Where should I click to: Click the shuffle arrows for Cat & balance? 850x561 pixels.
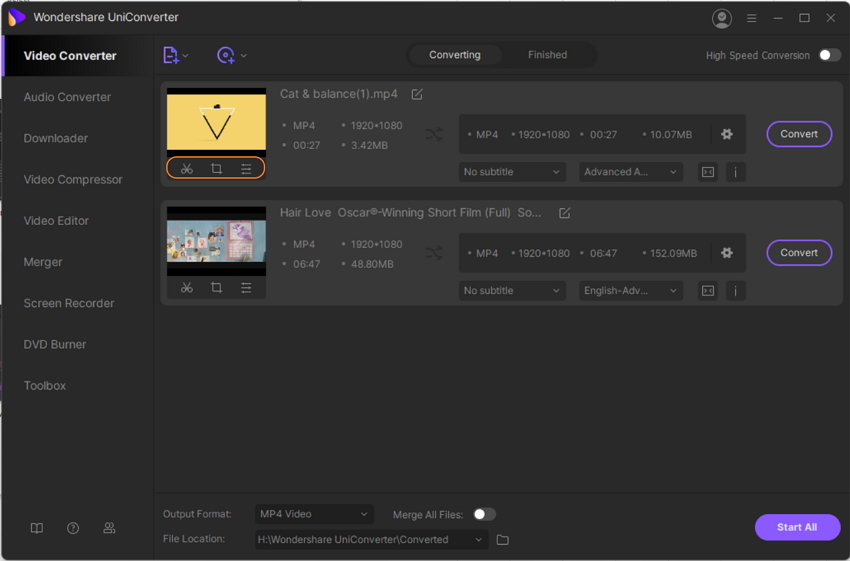coord(434,134)
